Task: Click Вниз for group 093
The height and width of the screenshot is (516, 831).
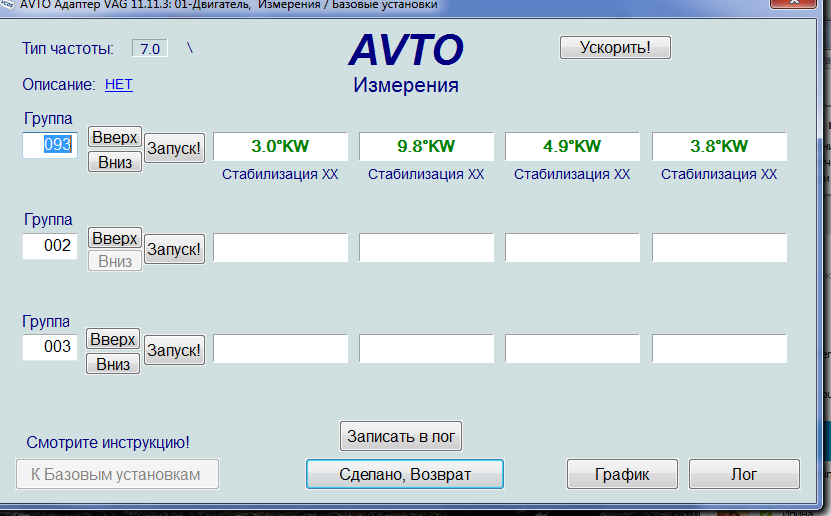Action: 115,162
